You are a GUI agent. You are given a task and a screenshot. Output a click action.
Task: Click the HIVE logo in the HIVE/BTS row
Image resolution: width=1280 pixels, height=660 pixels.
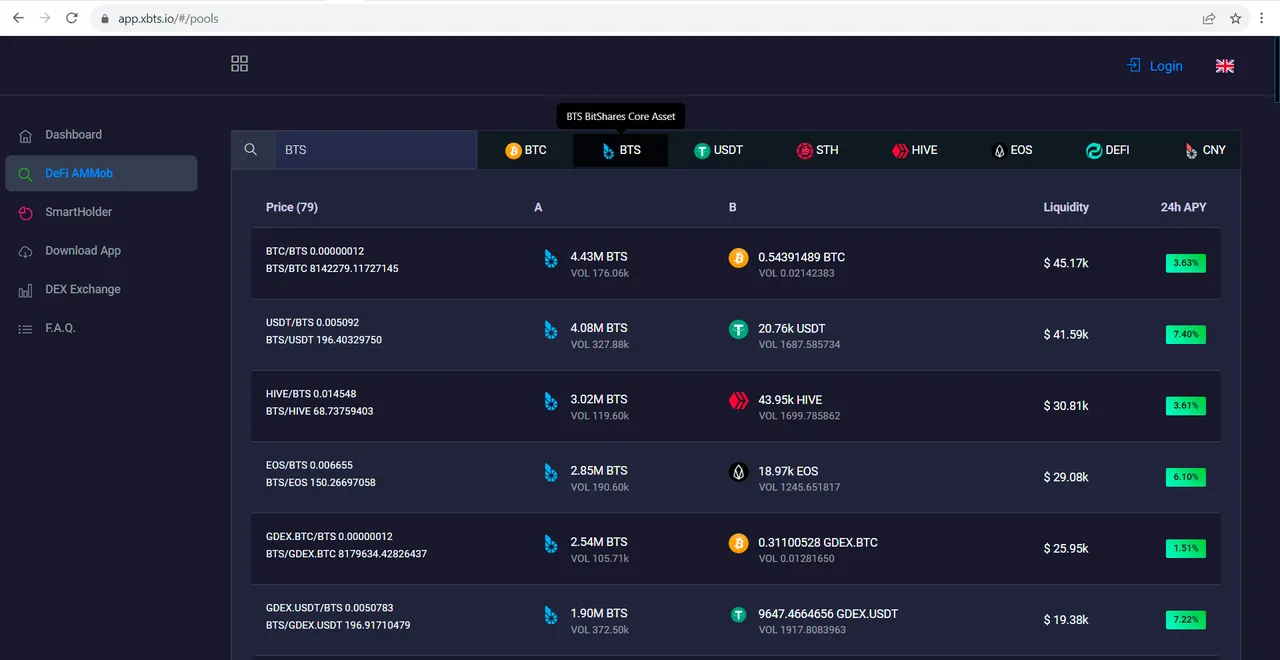[x=738, y=401]
